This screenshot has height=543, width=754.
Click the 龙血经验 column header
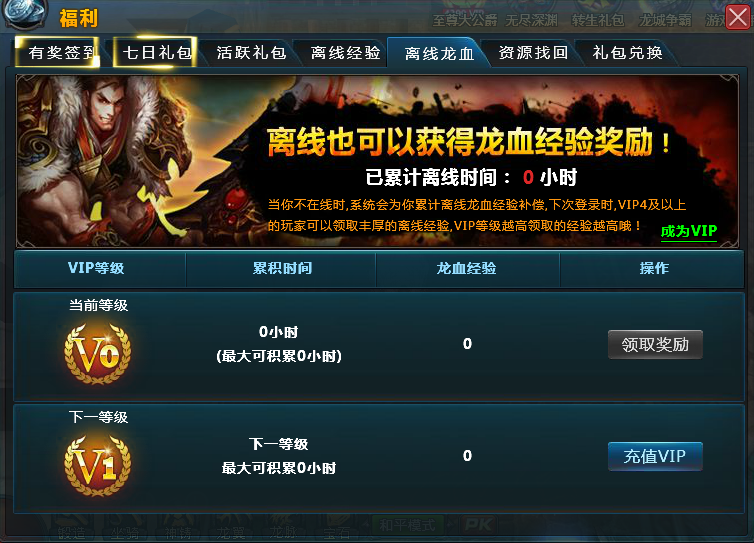pos(466,268)
